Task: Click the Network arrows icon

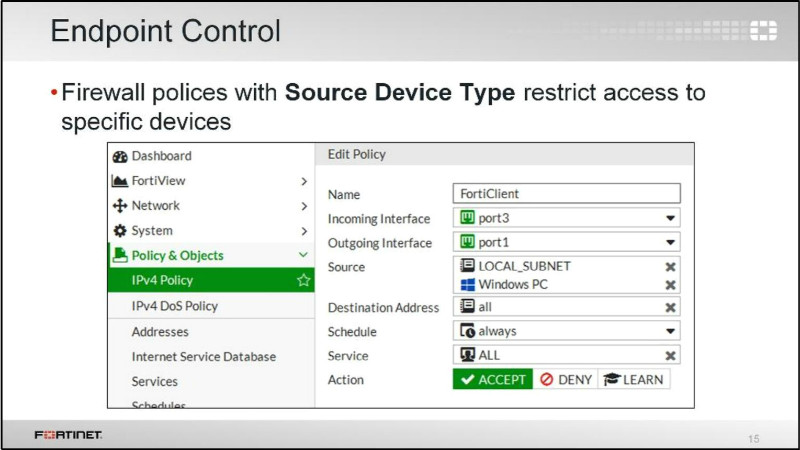Action: [120, 206]
